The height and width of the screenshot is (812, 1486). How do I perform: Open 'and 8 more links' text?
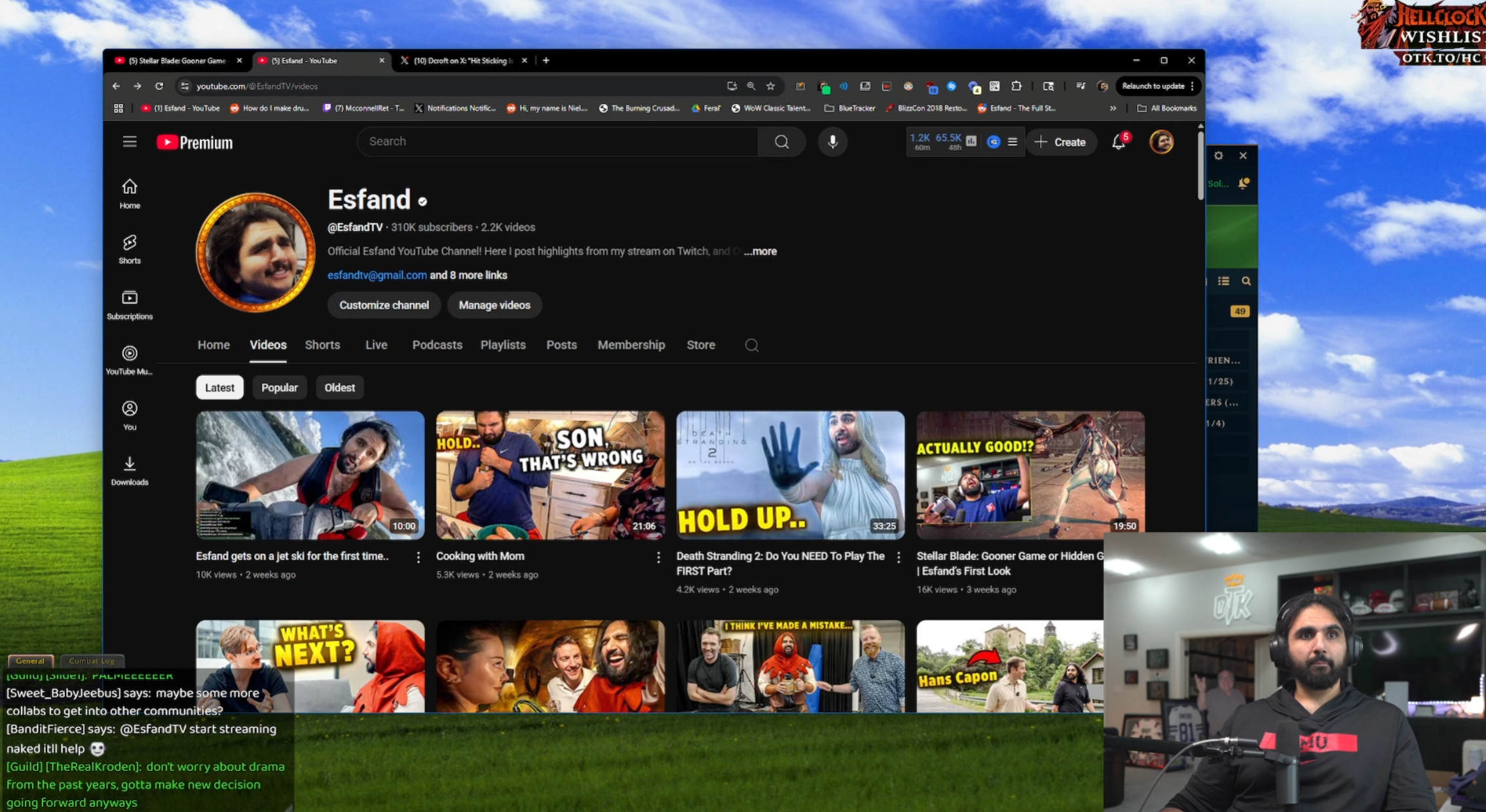click(x=468, y=275)
